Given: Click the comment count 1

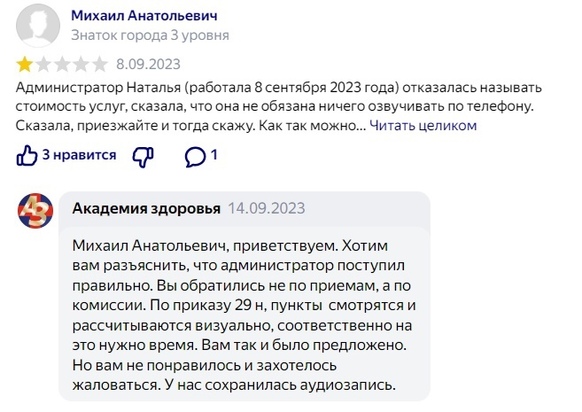Looking at the screenshot, I should click(x=214, y=154).
